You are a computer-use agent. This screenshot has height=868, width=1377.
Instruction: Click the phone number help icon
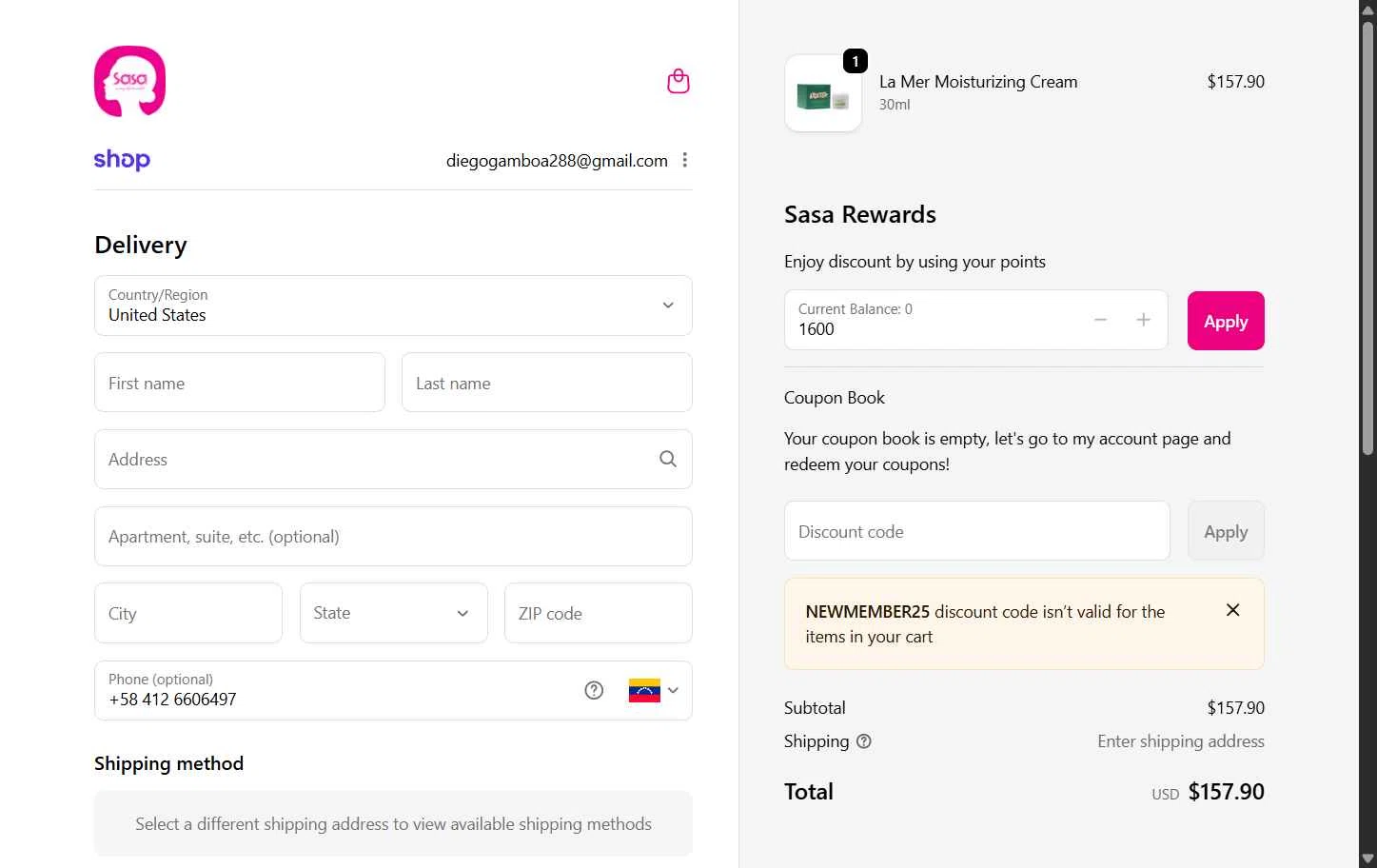tap(594, 691)
